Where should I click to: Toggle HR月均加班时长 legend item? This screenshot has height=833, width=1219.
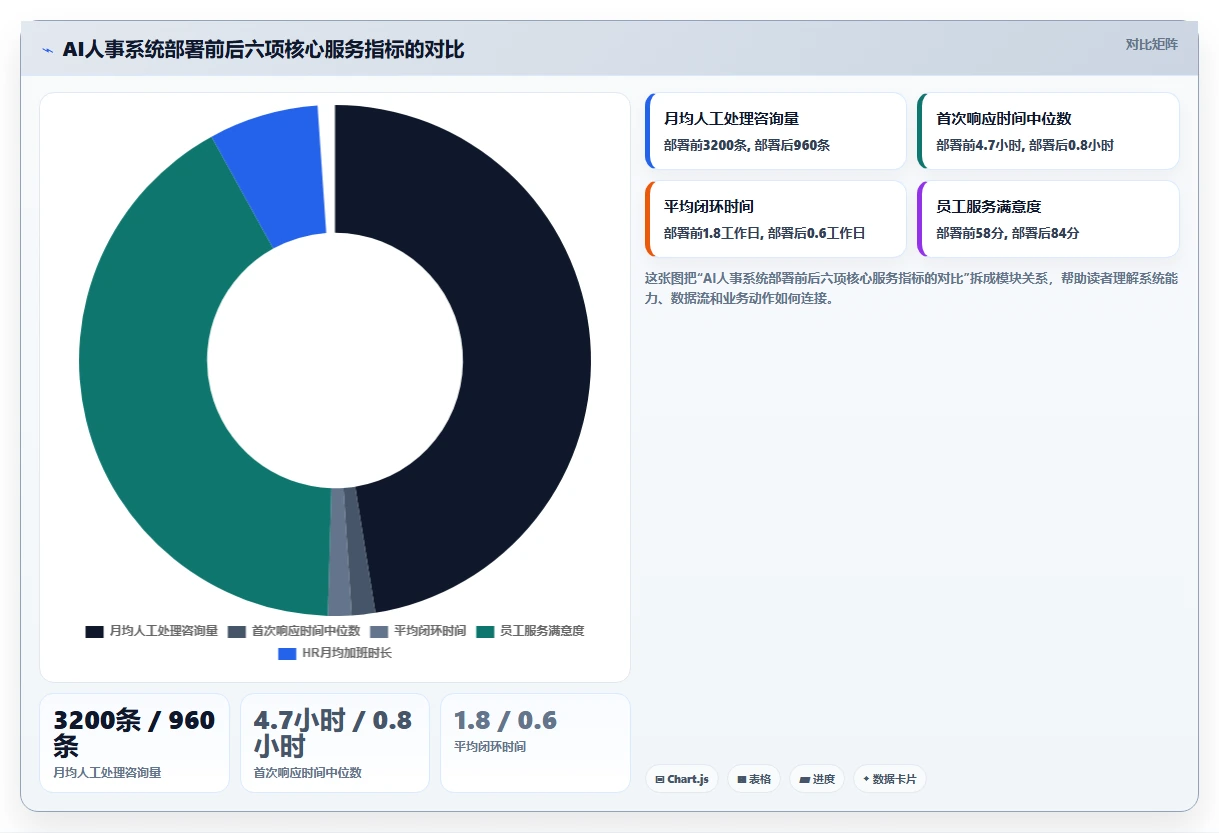335,653
